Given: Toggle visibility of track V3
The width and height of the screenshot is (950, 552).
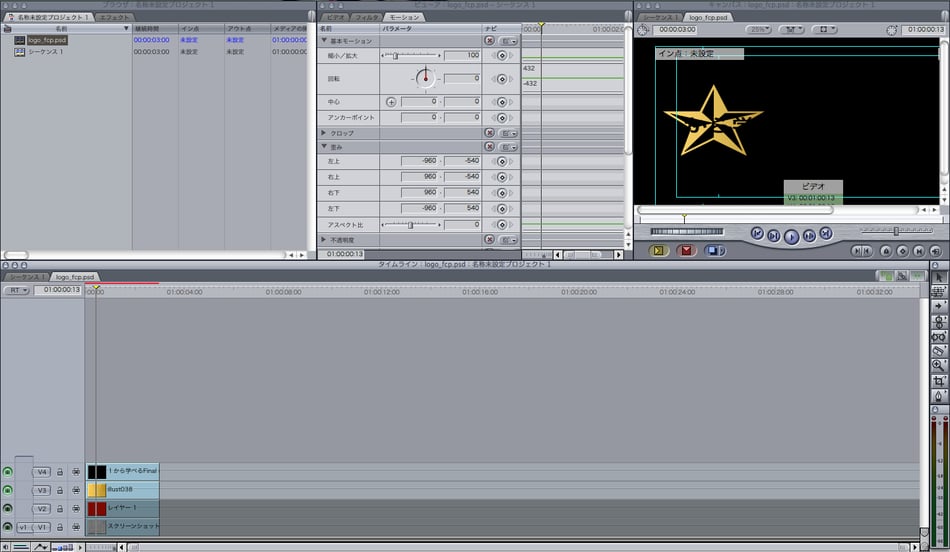Looking at the screenshot, I should point(7,490).
